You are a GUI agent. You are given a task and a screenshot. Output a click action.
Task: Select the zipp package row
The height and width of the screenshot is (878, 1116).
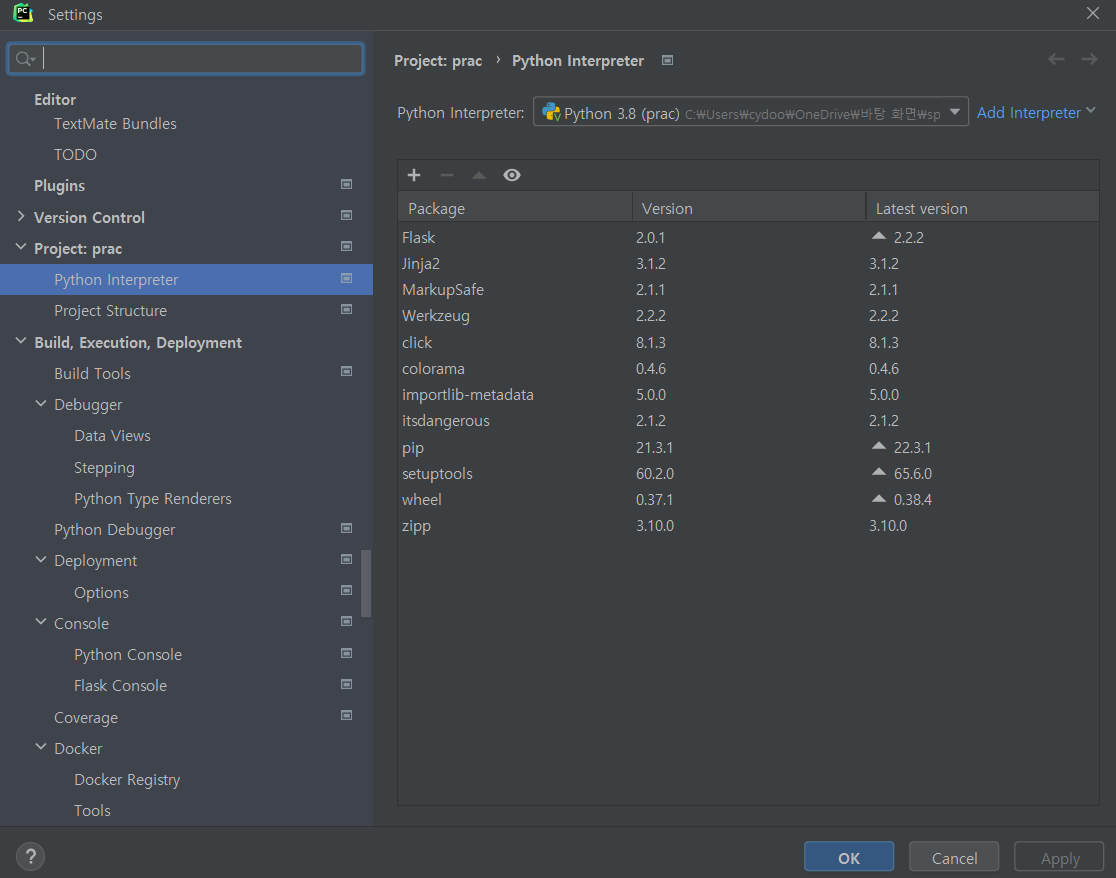pyautogui.click(x=748, y=526)
